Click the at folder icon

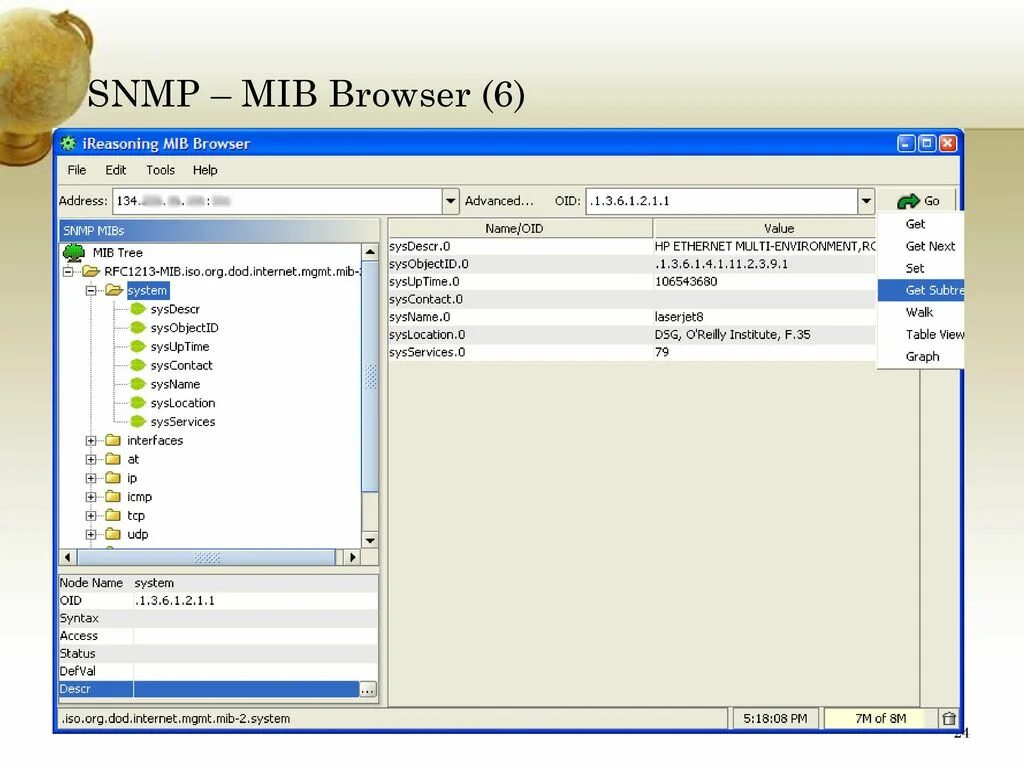tap(113, 459)
